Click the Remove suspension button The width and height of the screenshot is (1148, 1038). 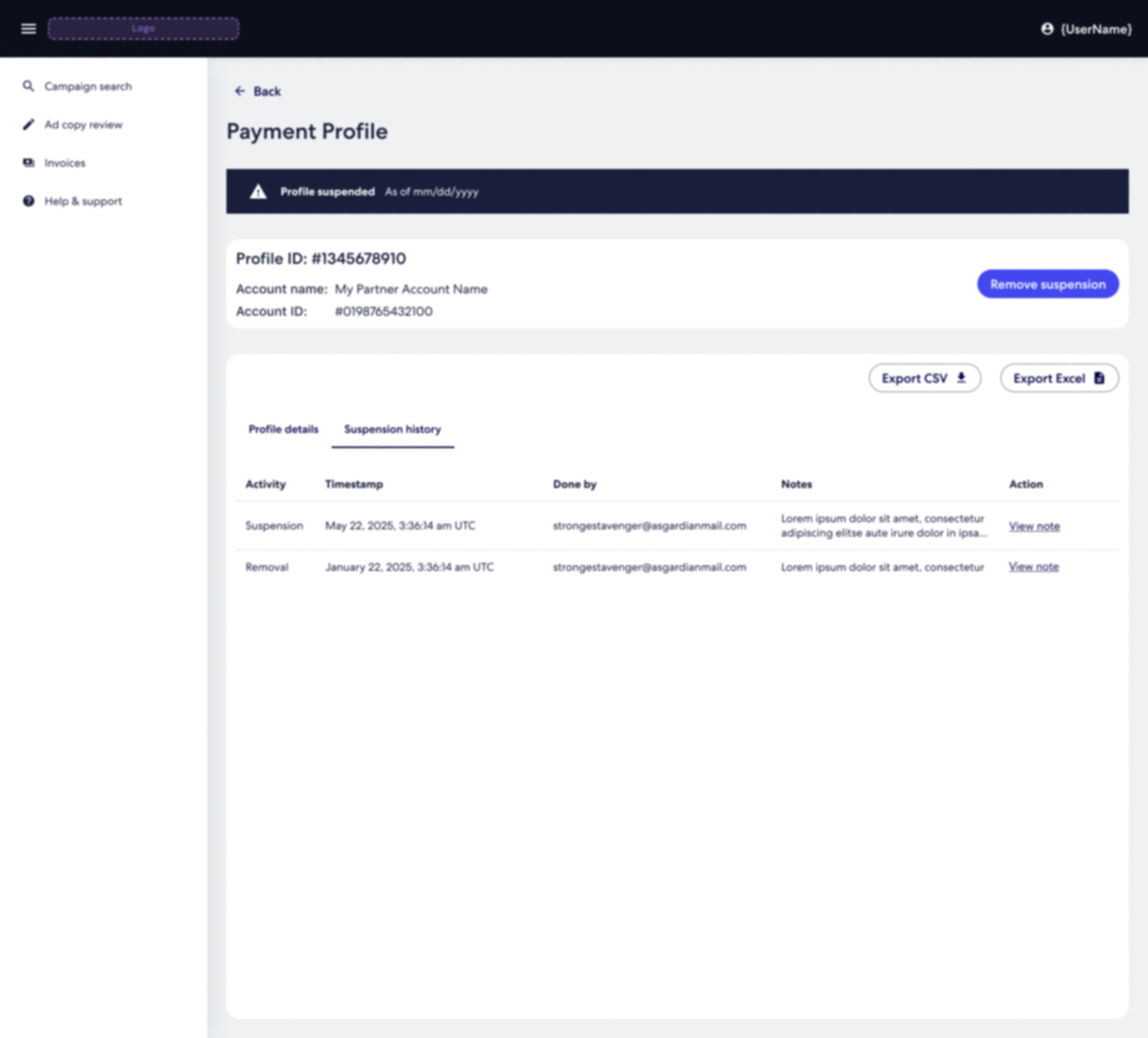click(x=1047, y=284)
